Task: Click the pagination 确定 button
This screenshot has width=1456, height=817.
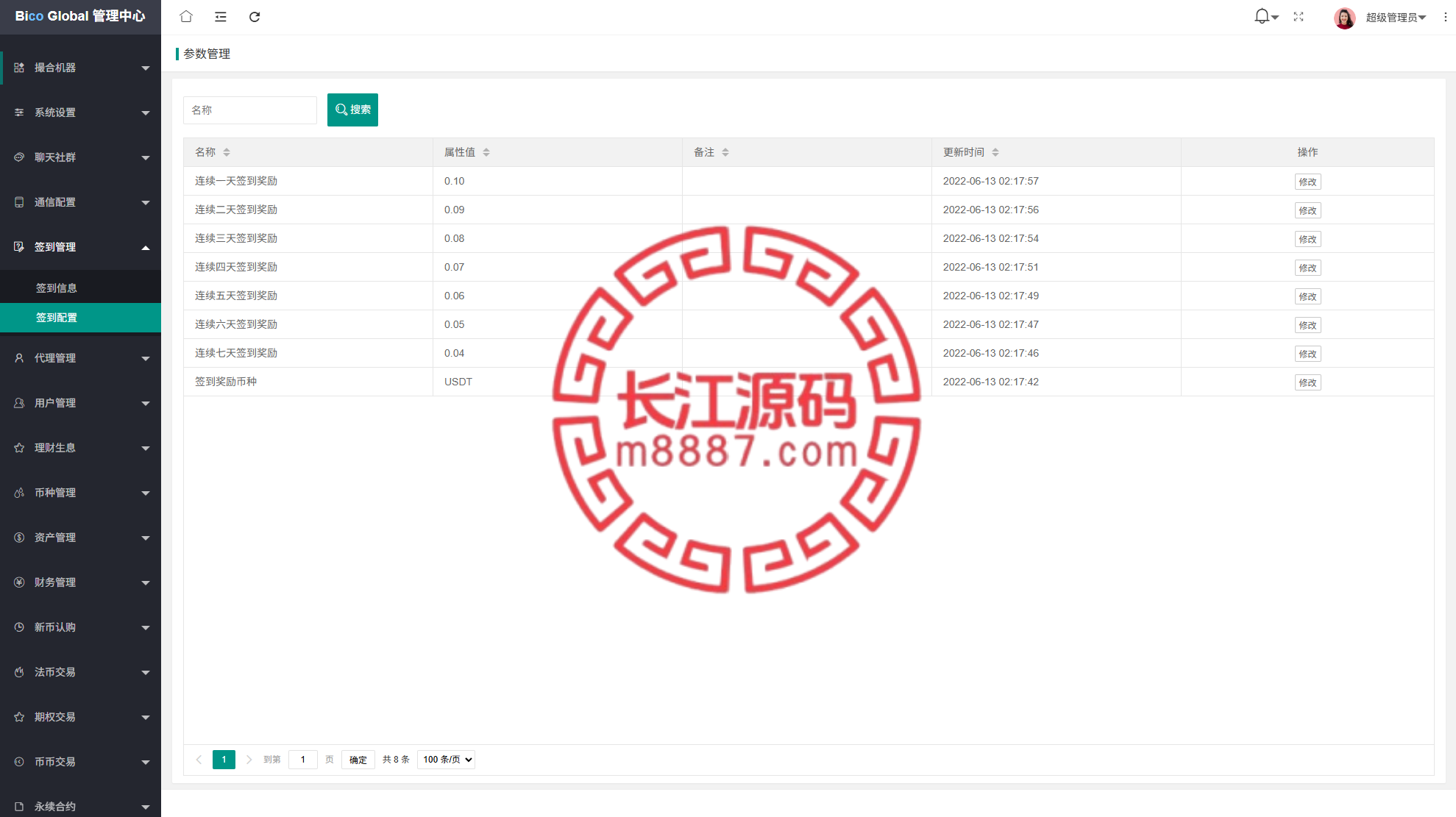Action: 358,760
